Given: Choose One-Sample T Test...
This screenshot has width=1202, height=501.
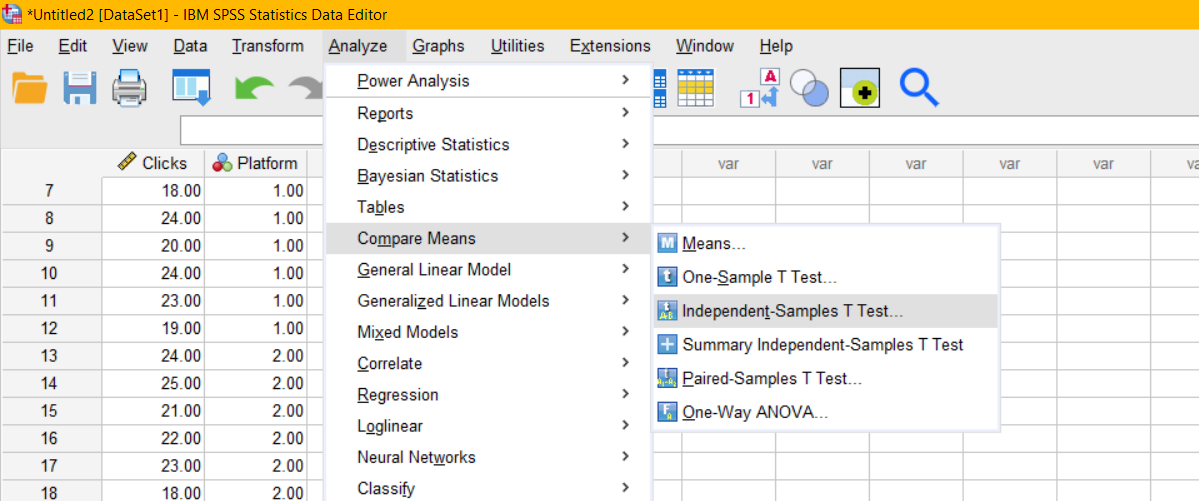Looking at the screenshot, I should click(826, 278).
